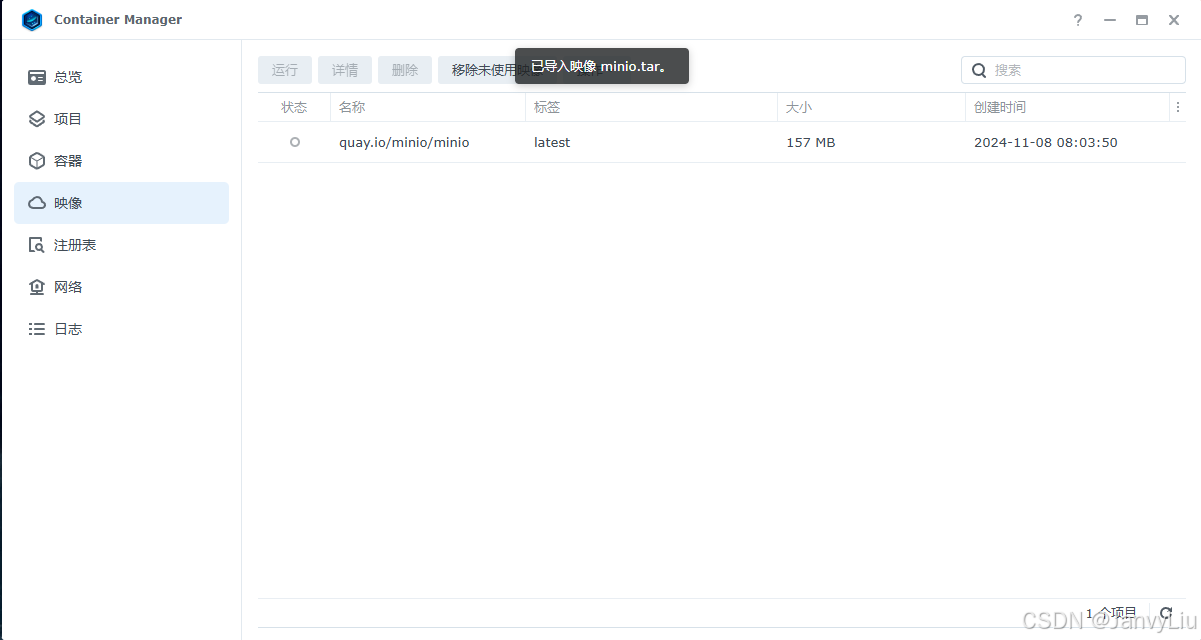Screen dimensions: 1201x640
Task: Minimize the Container Manager window
Action: point(1110,20)
